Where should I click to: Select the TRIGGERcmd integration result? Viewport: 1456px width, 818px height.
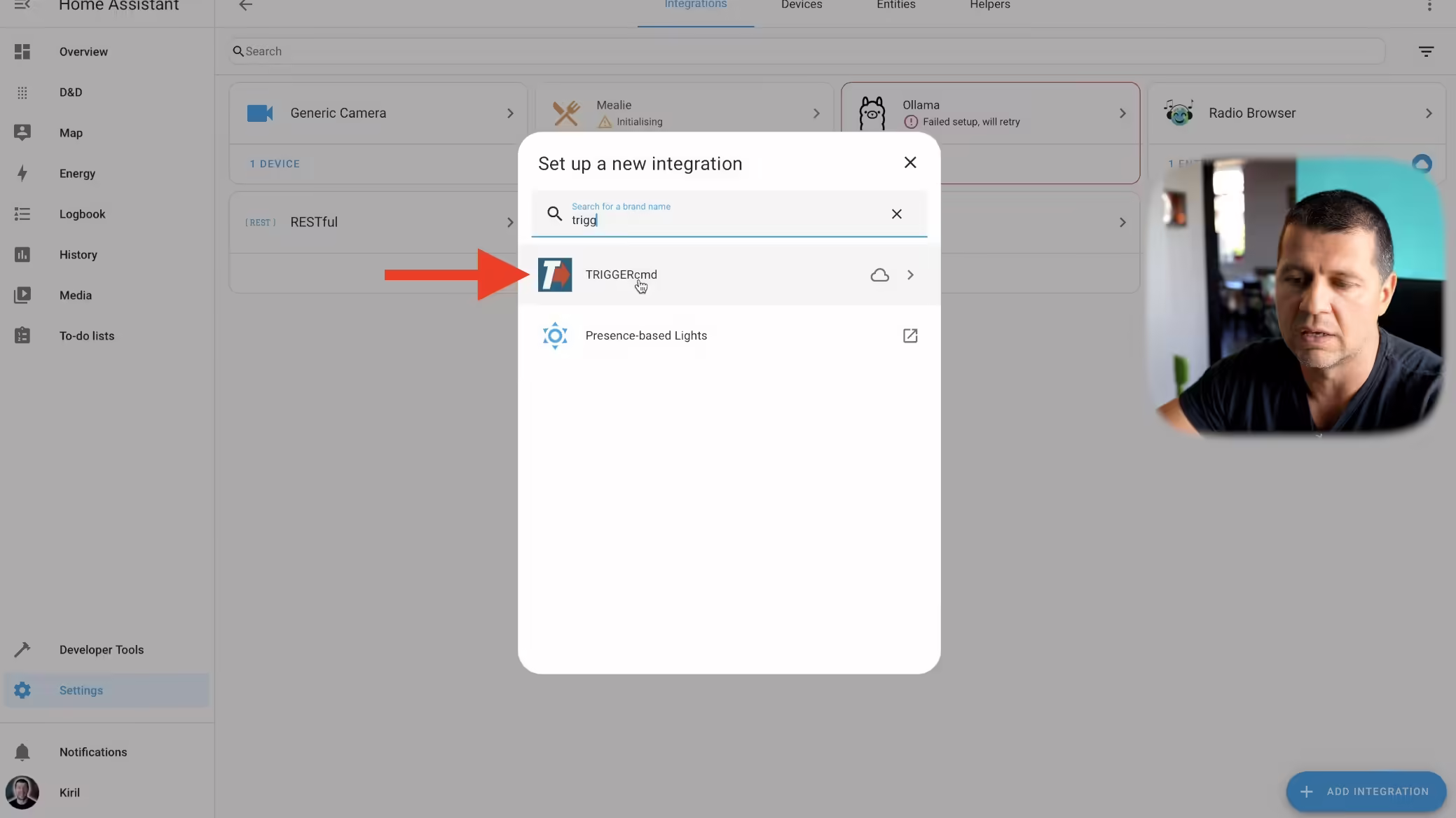tap(729, 275)
